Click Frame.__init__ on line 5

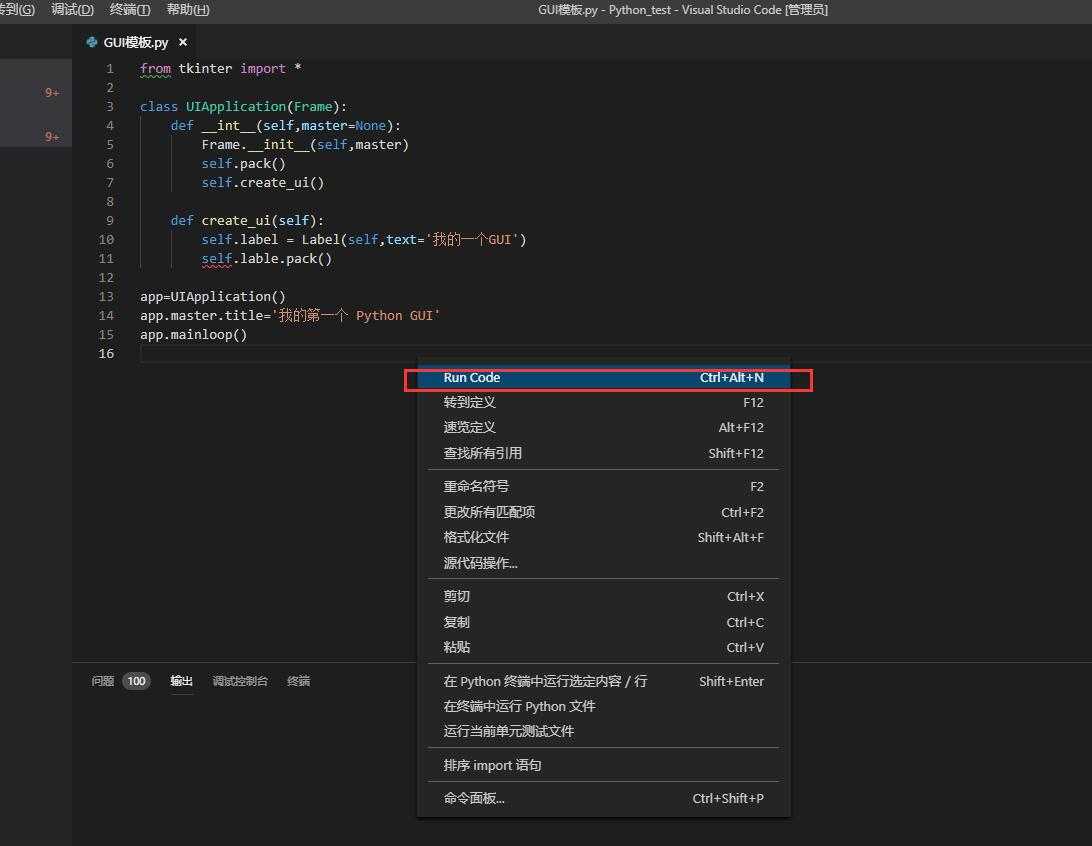255,145
